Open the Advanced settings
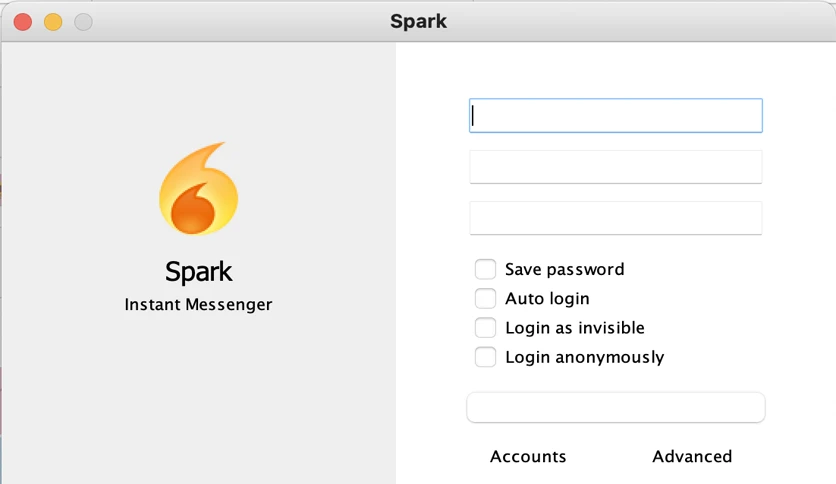The height and width of the screenshot is (484, 836). [x=692, y=456]
